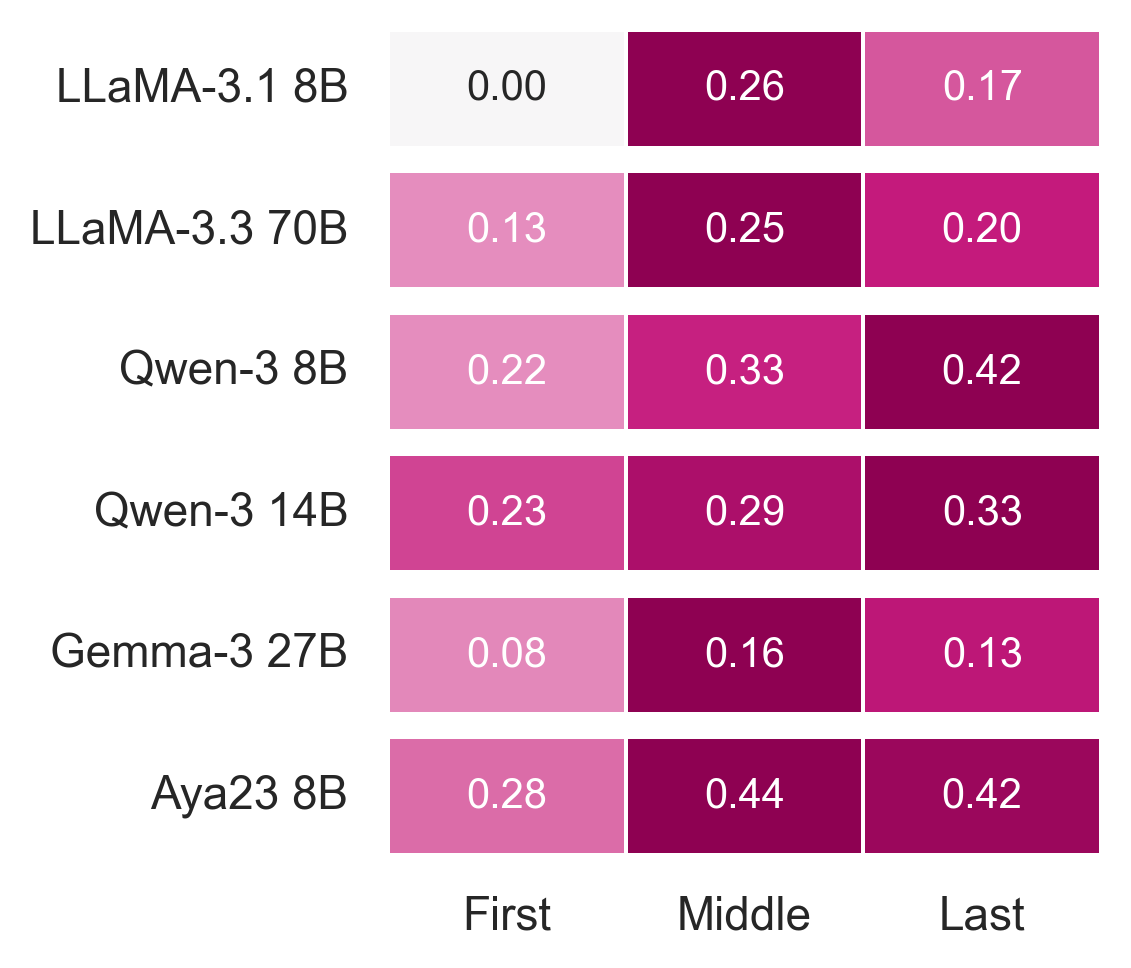This screenshot has height=968, width=1131.
Task: Click the Last column axis label
Action: pos(982,914)
